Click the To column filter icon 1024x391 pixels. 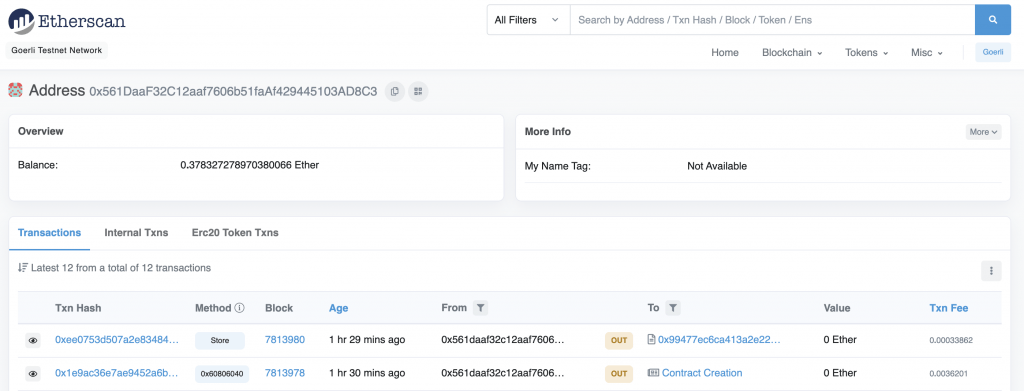(673, 307)
